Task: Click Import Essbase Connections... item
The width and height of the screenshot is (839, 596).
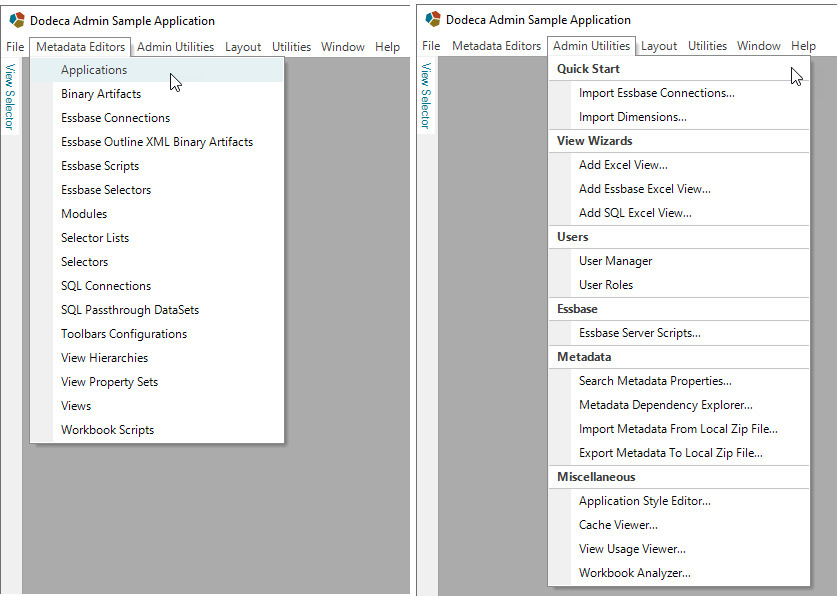Action: pyautogui.click(x=679, y=93)
